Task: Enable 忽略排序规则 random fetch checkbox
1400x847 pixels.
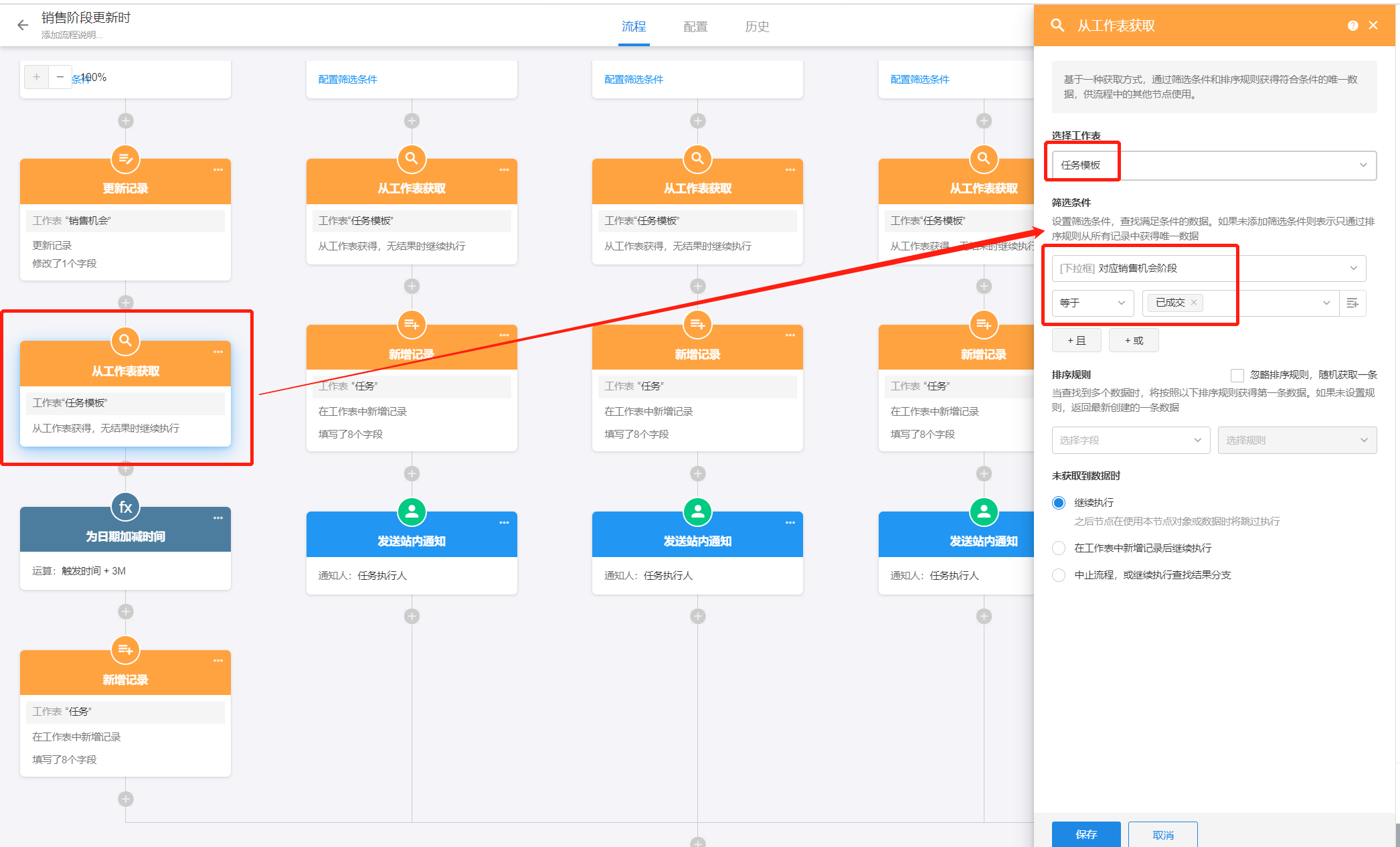Action: coord(1237,376)
